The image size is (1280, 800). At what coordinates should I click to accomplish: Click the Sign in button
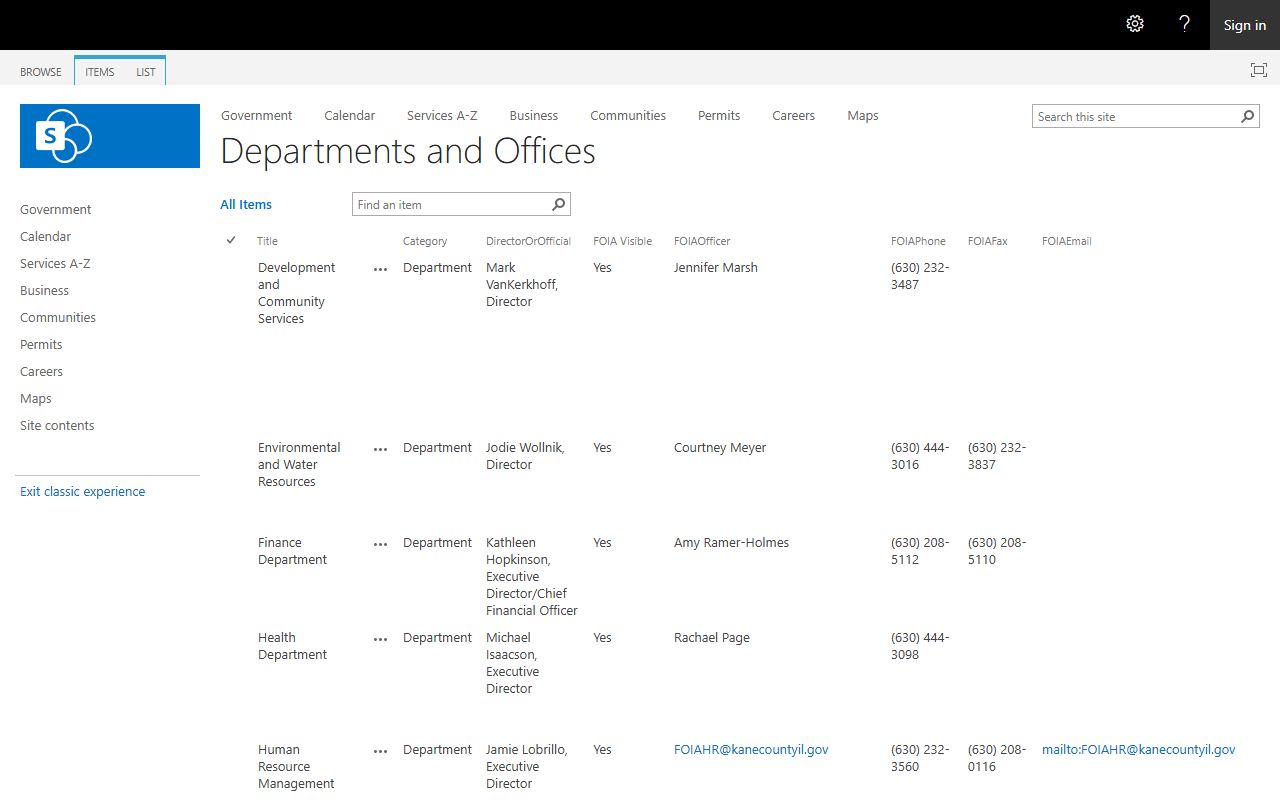1245,25
